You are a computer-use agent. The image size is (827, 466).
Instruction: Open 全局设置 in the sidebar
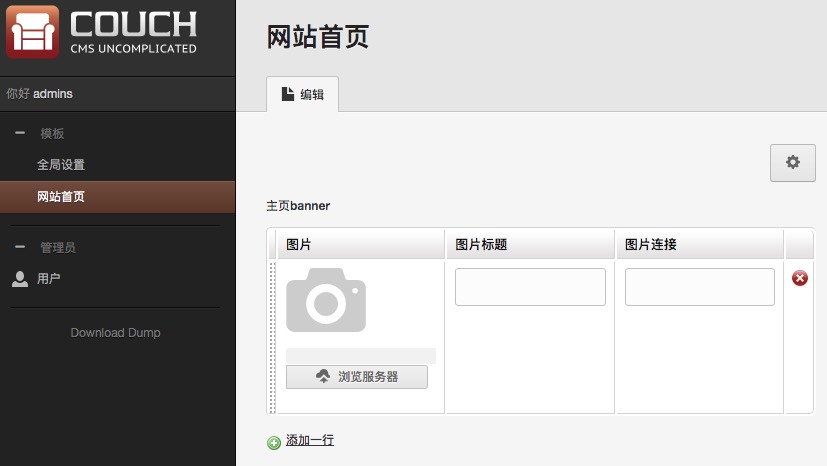(x=61, y=165)
